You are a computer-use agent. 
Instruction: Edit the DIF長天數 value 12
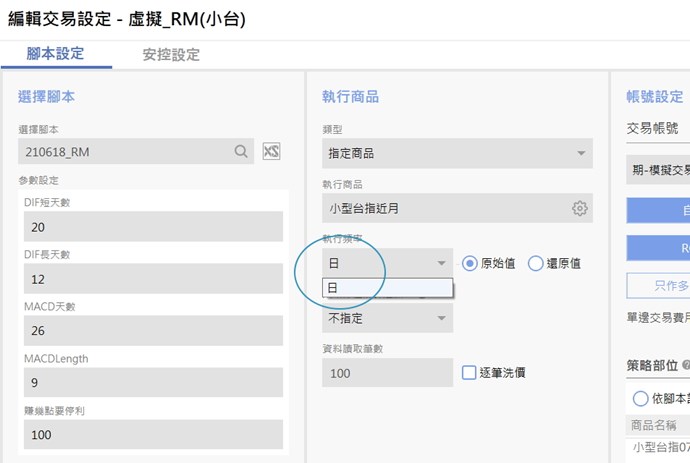tap(153, 279)
